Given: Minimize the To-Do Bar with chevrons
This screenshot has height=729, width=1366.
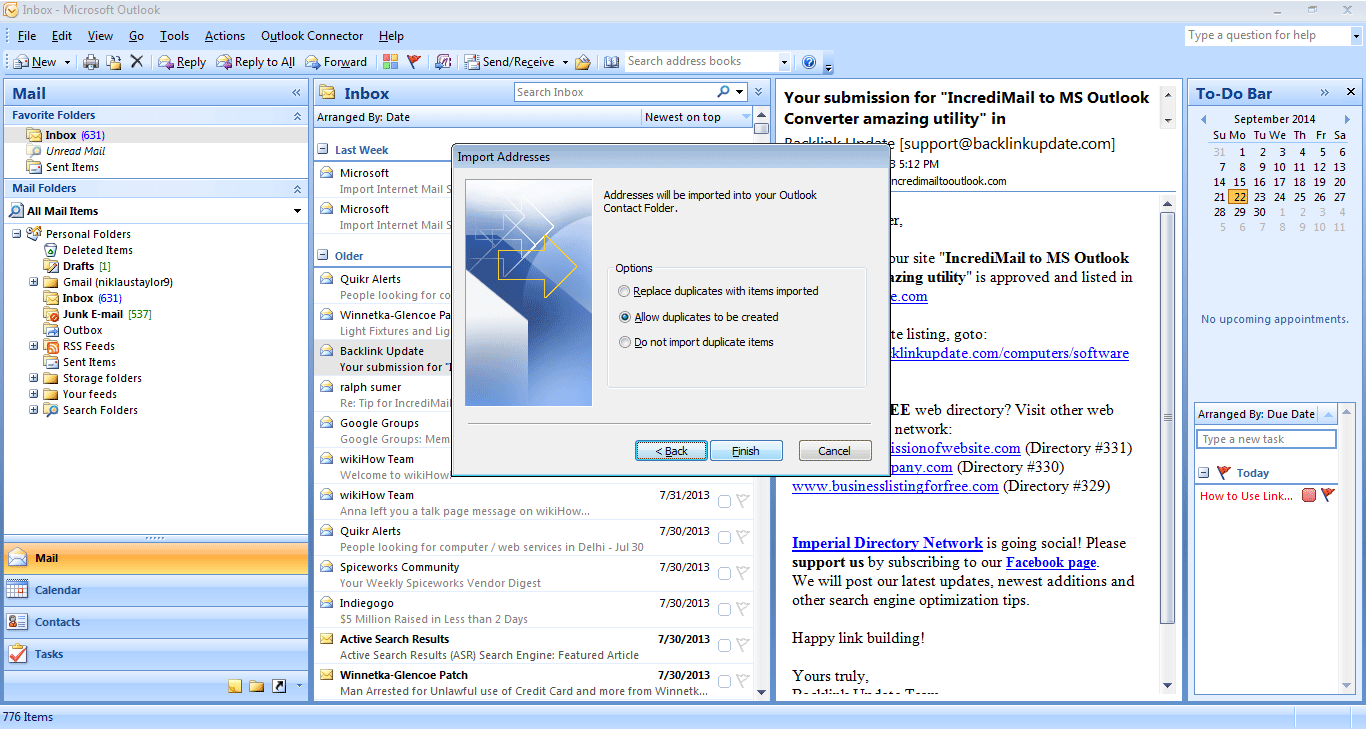Looking at the screenshot, I should [1325, 93].
